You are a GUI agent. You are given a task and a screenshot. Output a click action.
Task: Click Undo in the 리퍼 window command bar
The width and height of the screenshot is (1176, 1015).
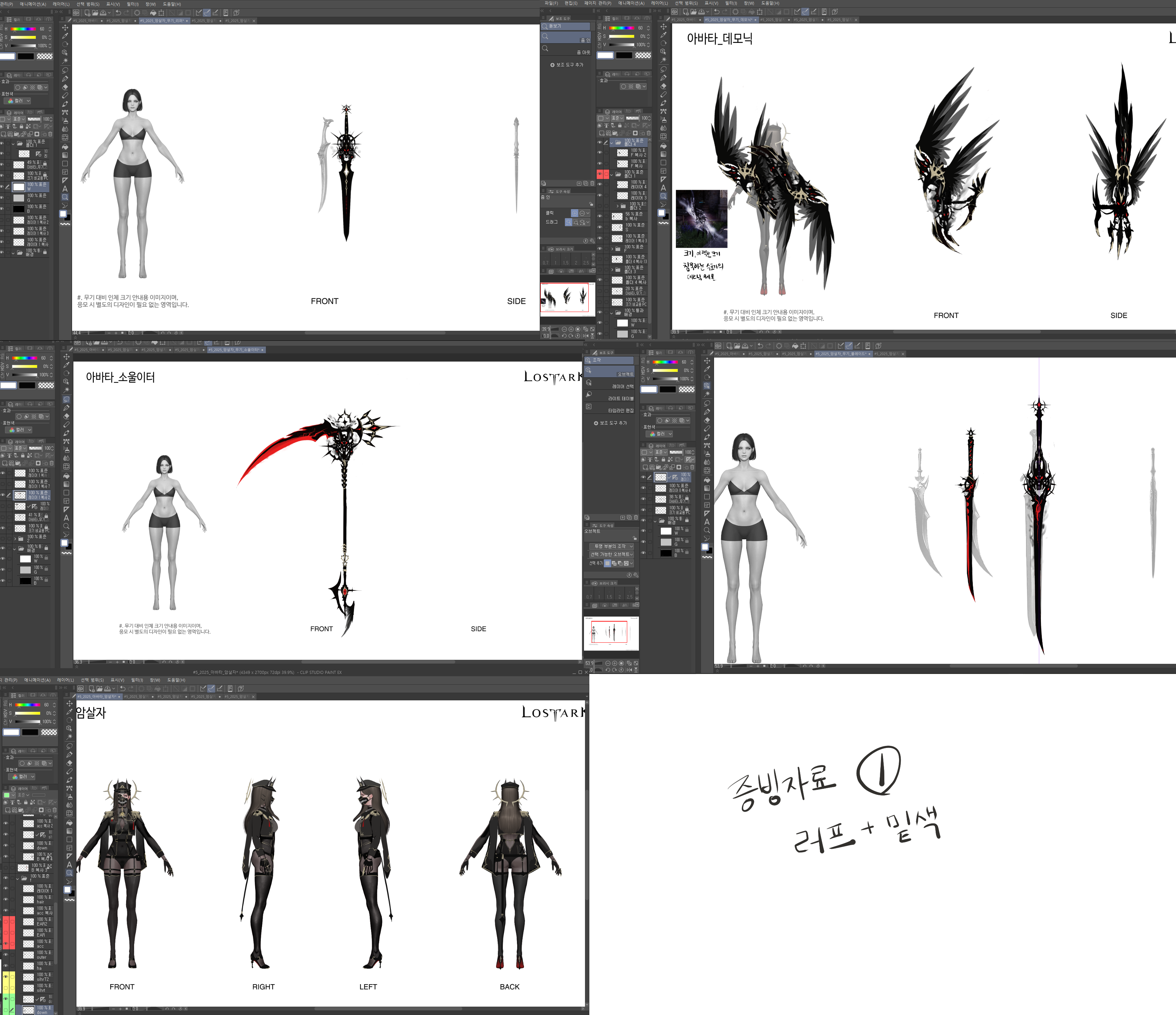tap(118, 12)
